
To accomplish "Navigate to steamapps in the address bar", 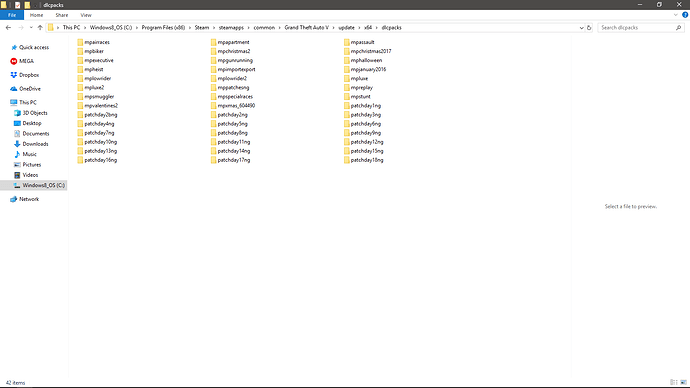I will [x=231, y=28].
